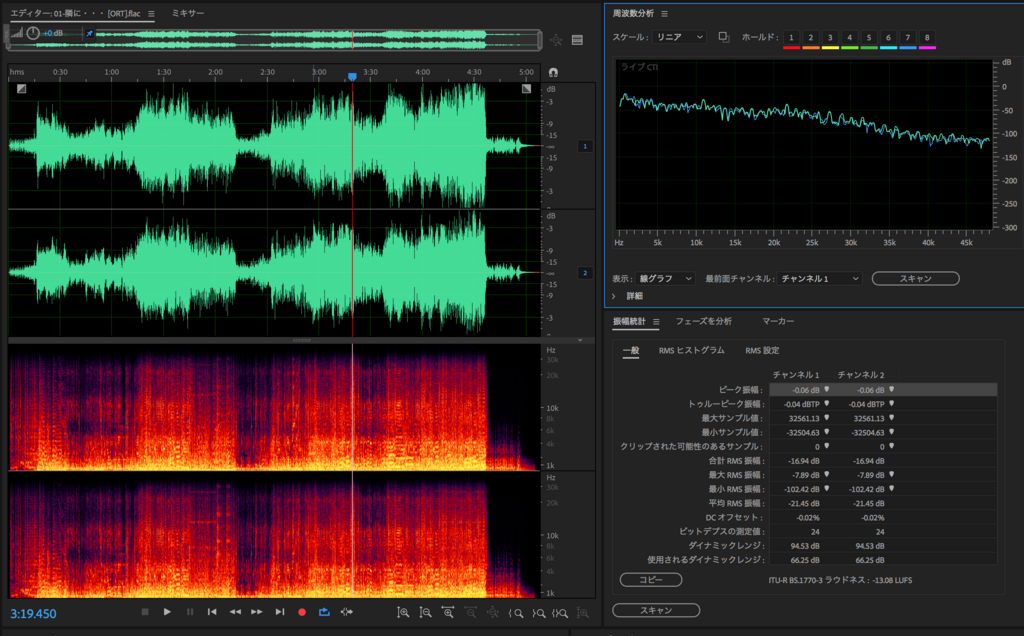Start recording with the red Record button

(x=302, y=612)
